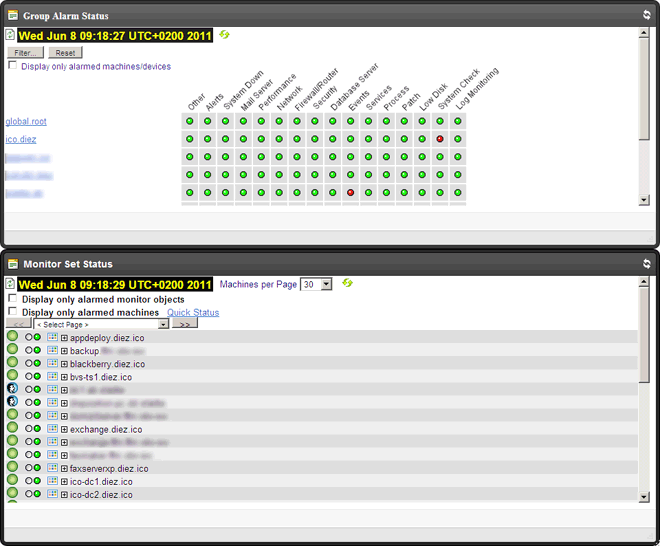Click the exchange.diez.ico machine name
The height and width of the screenshot is (546, 660).
click(x=106, y=429)
